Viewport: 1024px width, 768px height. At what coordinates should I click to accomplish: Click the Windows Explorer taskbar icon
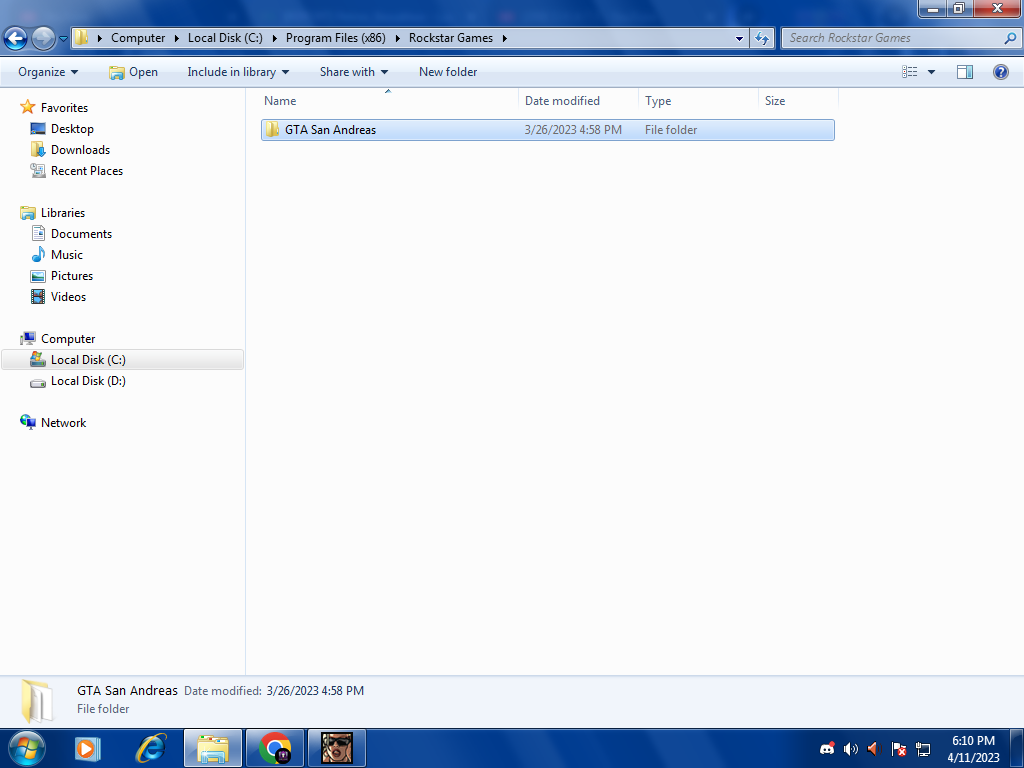pos(213,748)
